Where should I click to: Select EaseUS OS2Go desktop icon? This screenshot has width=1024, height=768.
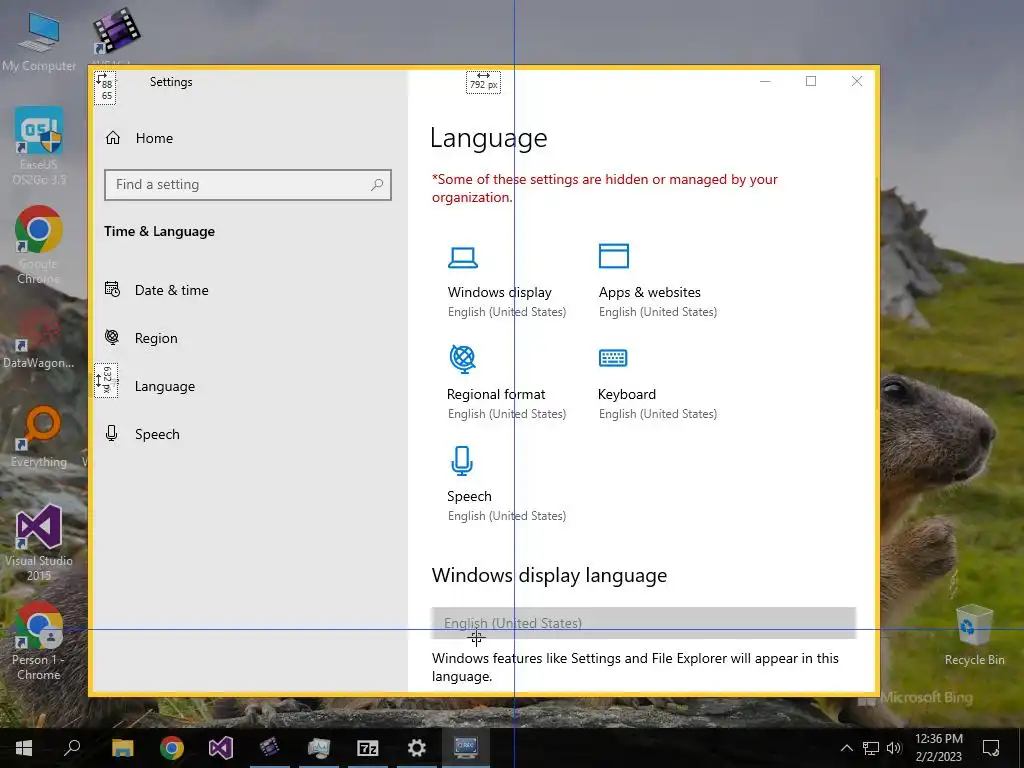(39, 146)
